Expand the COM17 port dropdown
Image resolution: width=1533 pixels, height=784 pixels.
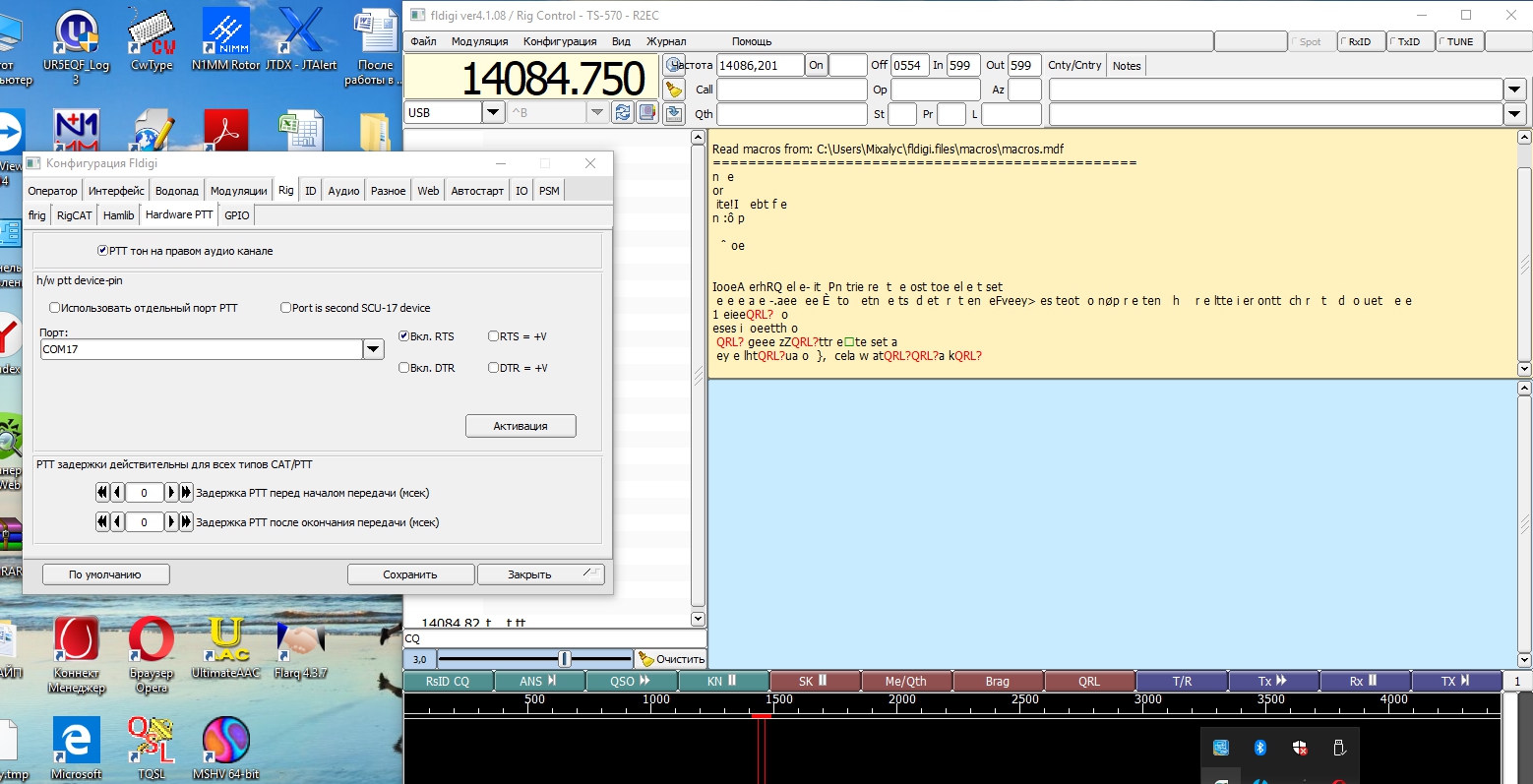374,349
